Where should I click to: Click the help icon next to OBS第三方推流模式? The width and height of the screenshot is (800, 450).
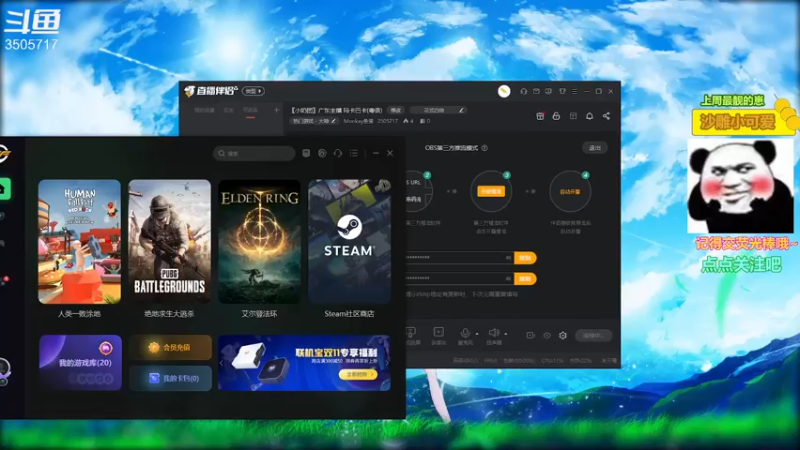tap(485, 148)
